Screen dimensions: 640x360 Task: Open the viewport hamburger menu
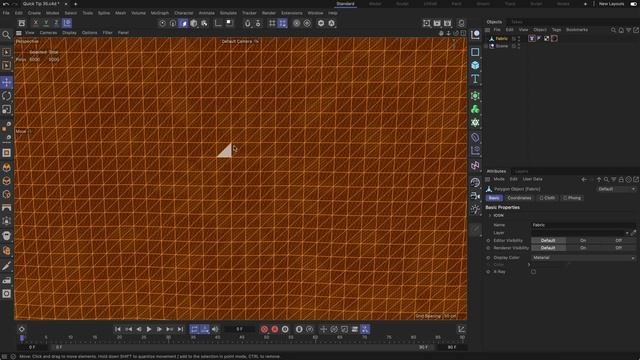[x=19, y=33]
